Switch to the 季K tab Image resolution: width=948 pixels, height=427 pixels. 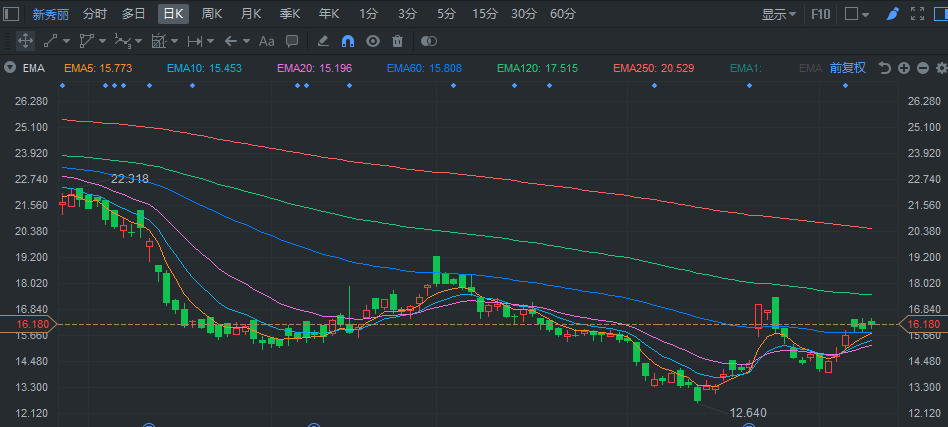point(290,14)
